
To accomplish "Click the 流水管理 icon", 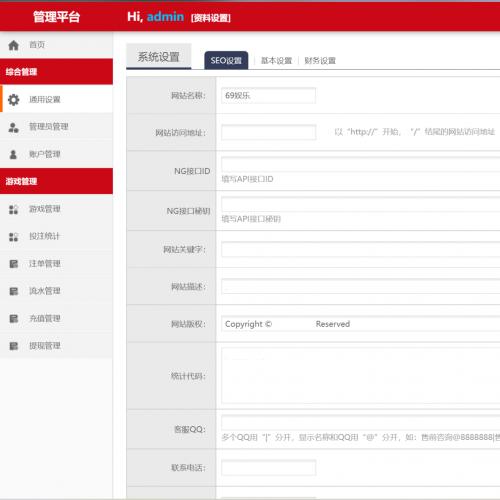I will [x=13, y=291].
